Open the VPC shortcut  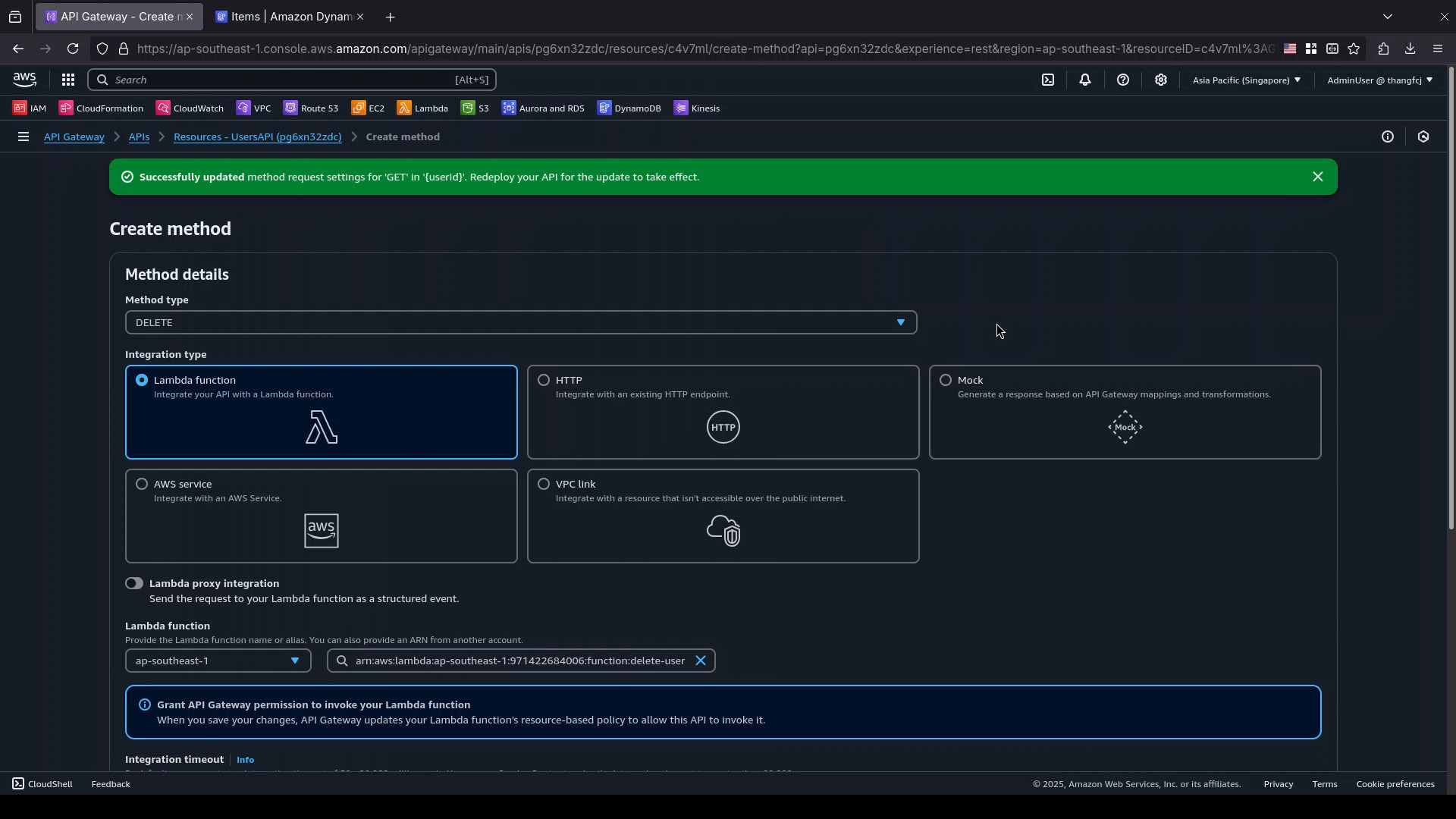click(253, 108)
